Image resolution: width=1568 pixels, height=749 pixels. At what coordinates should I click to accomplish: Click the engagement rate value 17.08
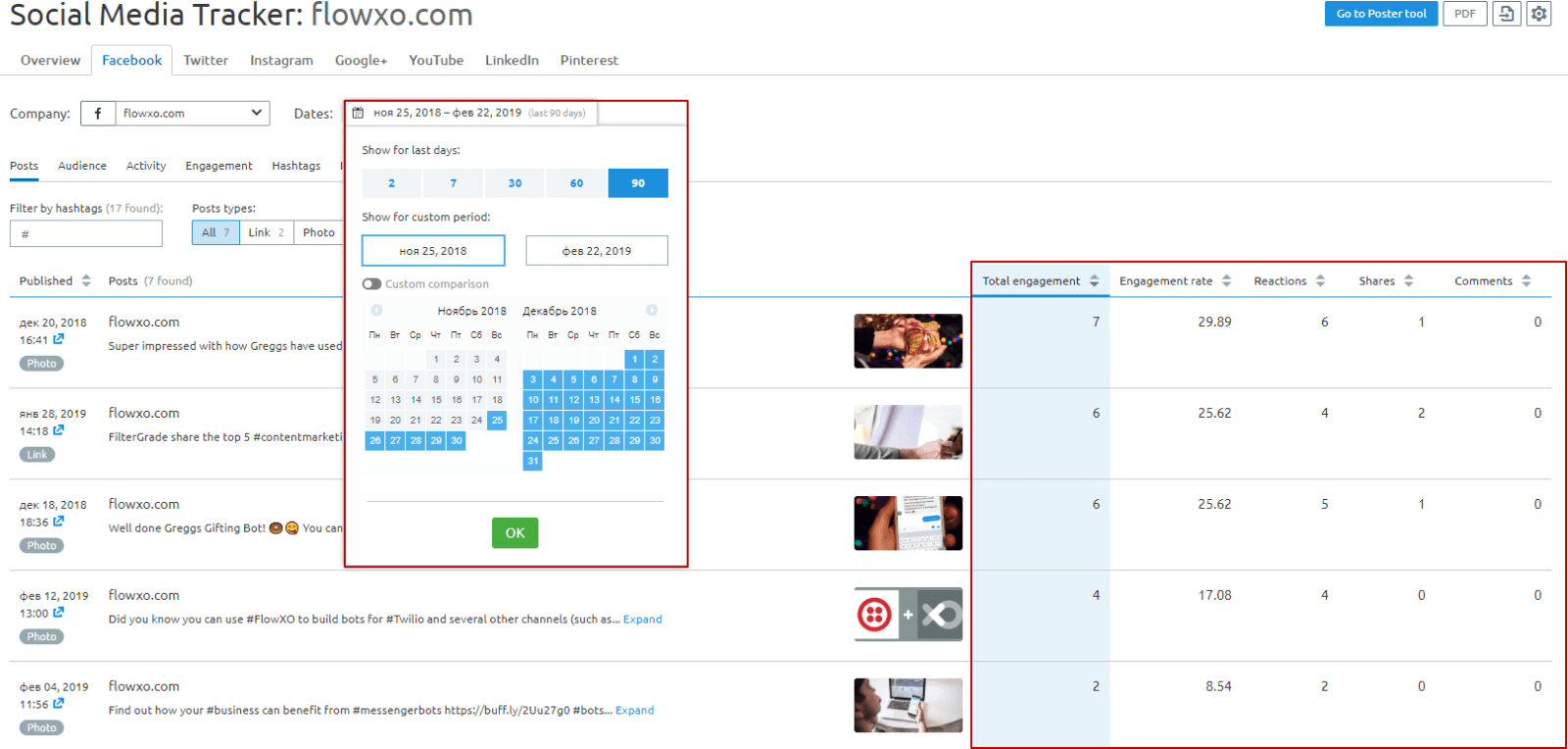point(1214,595)
